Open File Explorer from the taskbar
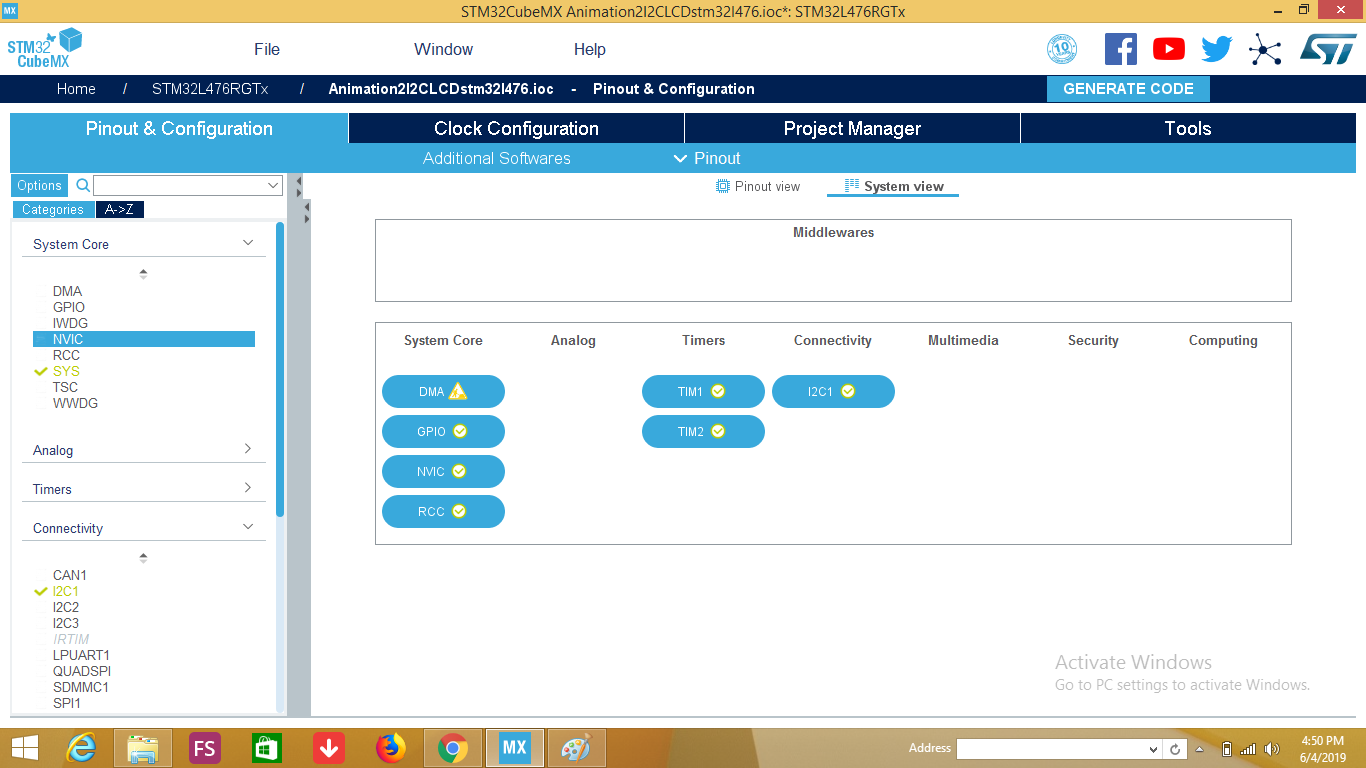The width and height of the screenshot is (1366, 768). (143, 748)
